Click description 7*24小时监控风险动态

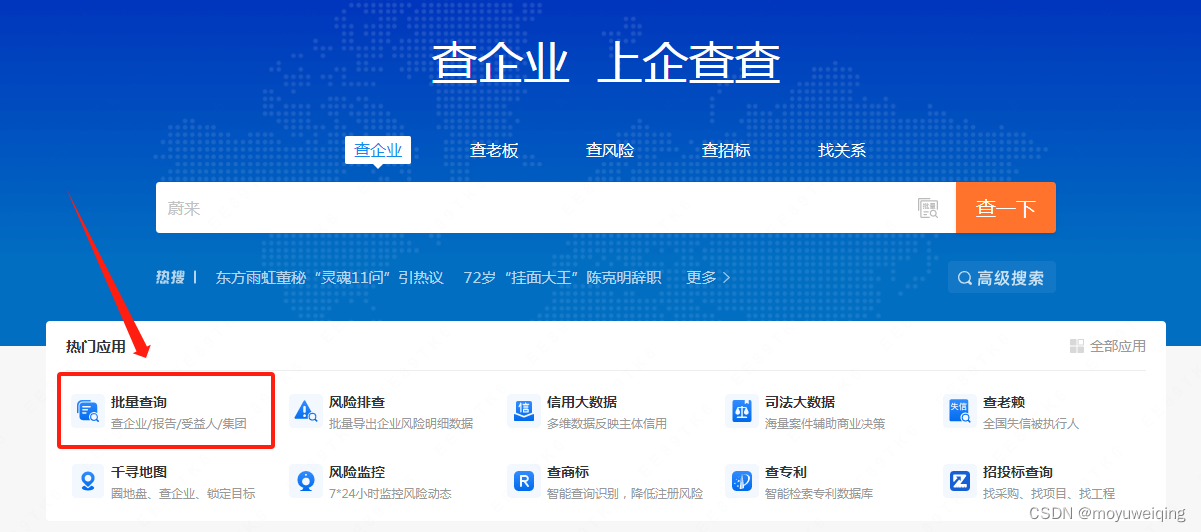[x=391, y=494]
